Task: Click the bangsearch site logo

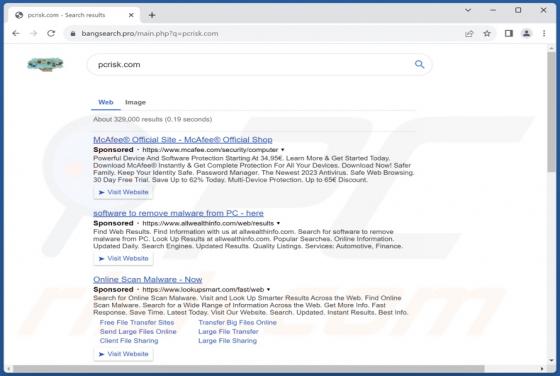Action: click(x=45, y=65)
